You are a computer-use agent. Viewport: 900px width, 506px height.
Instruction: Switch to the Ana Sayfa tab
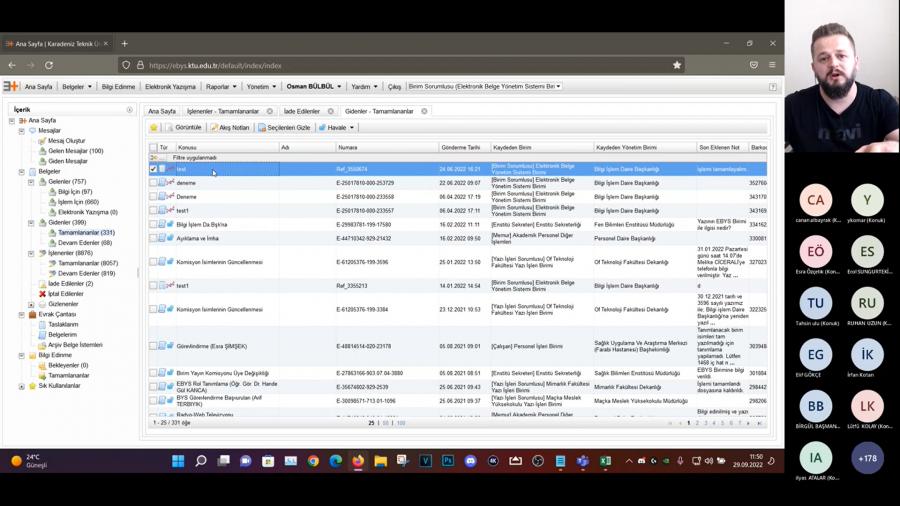[162, 111]
